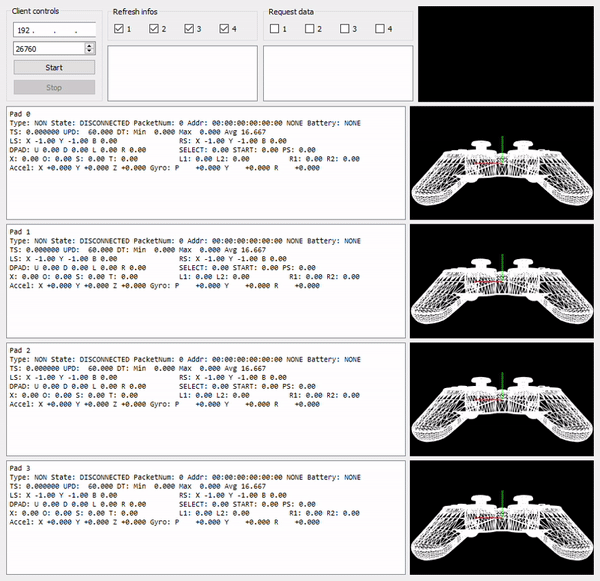Screen dimensions: 600x581
Task: Enable Request data checkbox 1
Action: coord(274,28)
